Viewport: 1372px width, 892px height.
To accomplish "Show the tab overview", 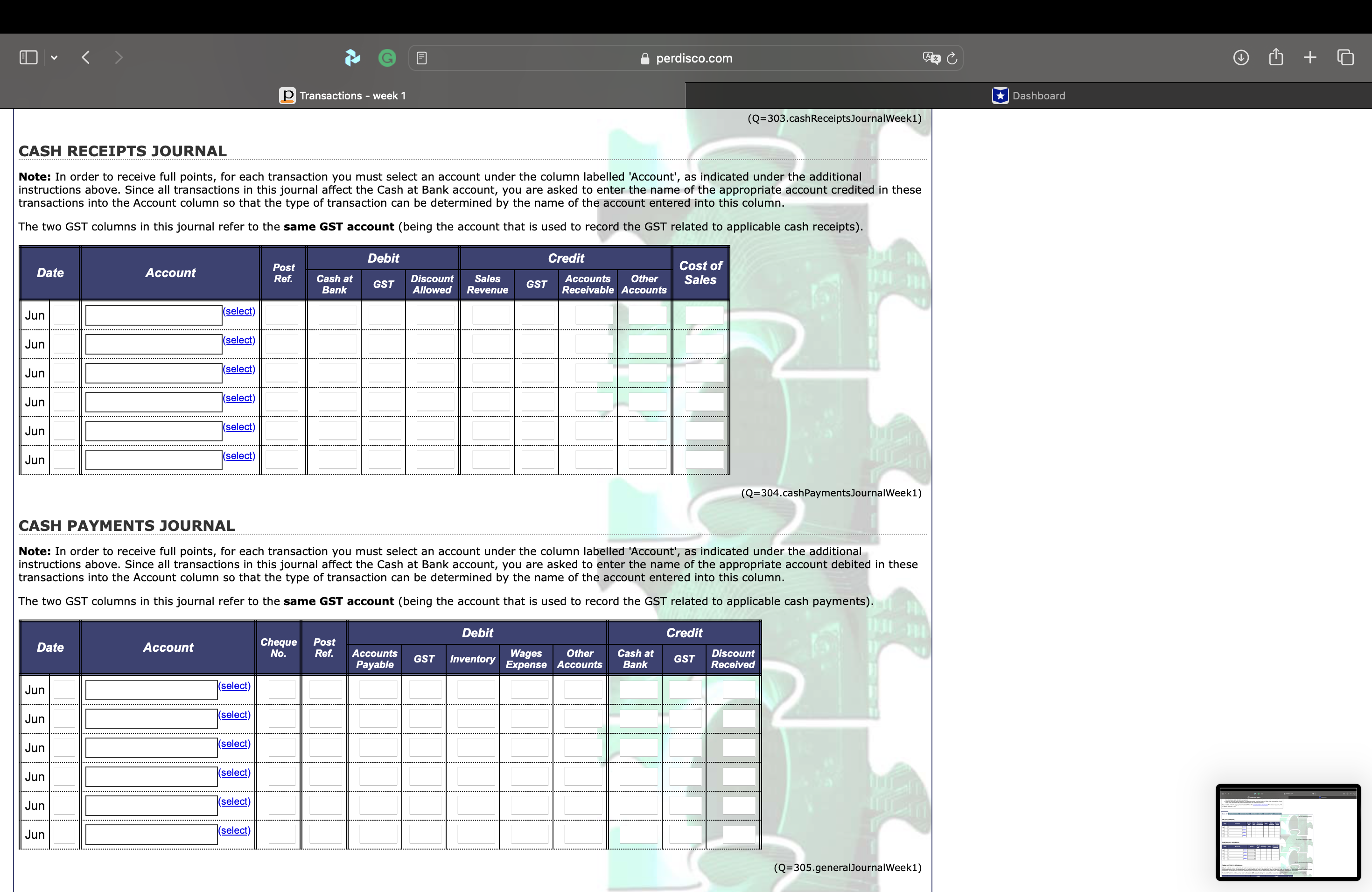I will pyautogui.click(x=1346, y=57).
